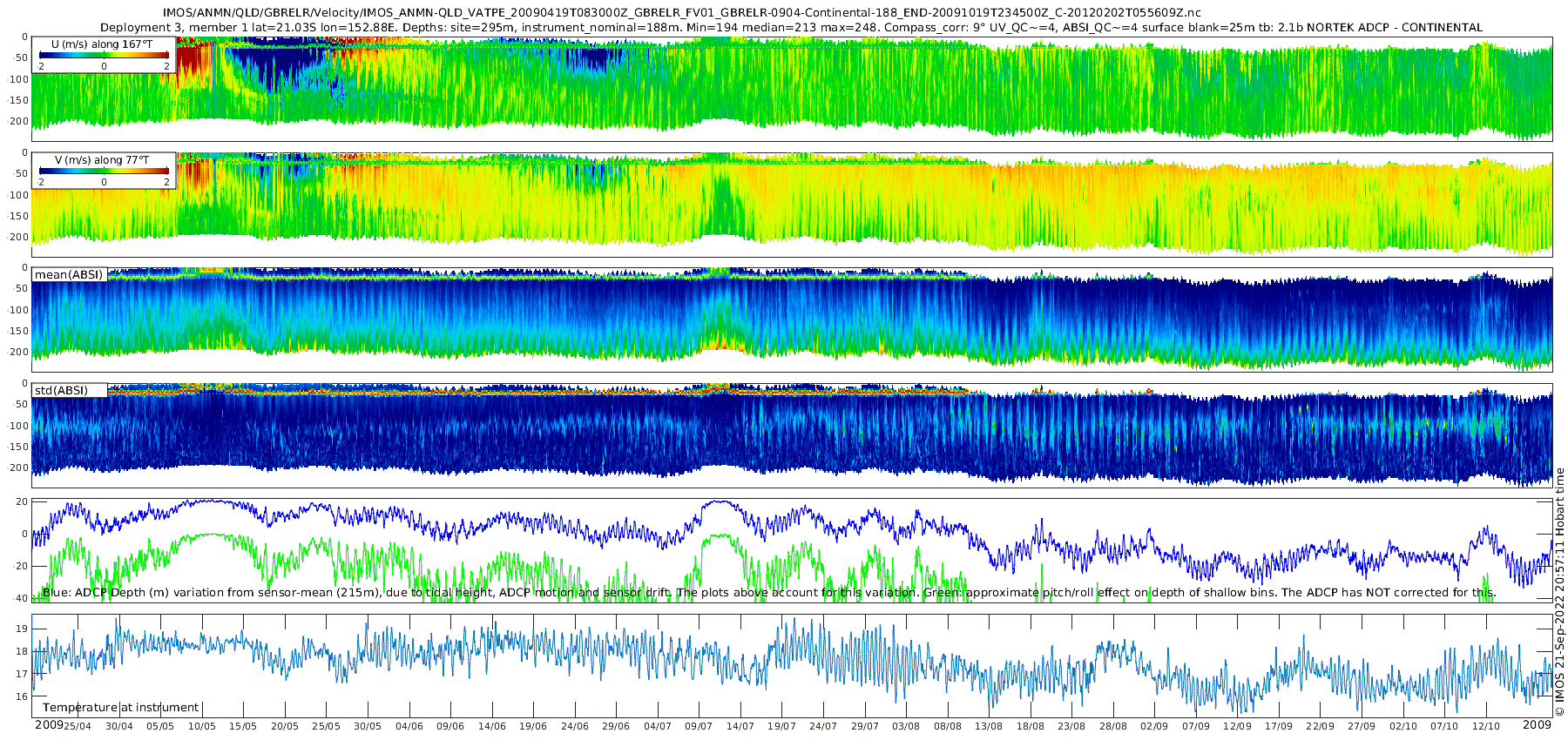The image size is (1568, 740).
Task: Click the U velocity colorbar in first panel
Action: (x=104, y=55)
